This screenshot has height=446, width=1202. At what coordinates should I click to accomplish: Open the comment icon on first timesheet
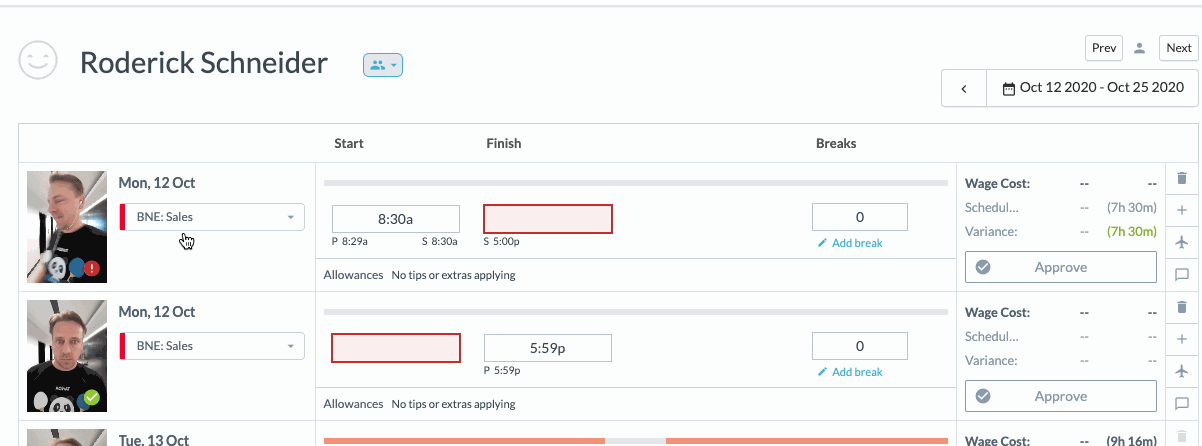1181,274
